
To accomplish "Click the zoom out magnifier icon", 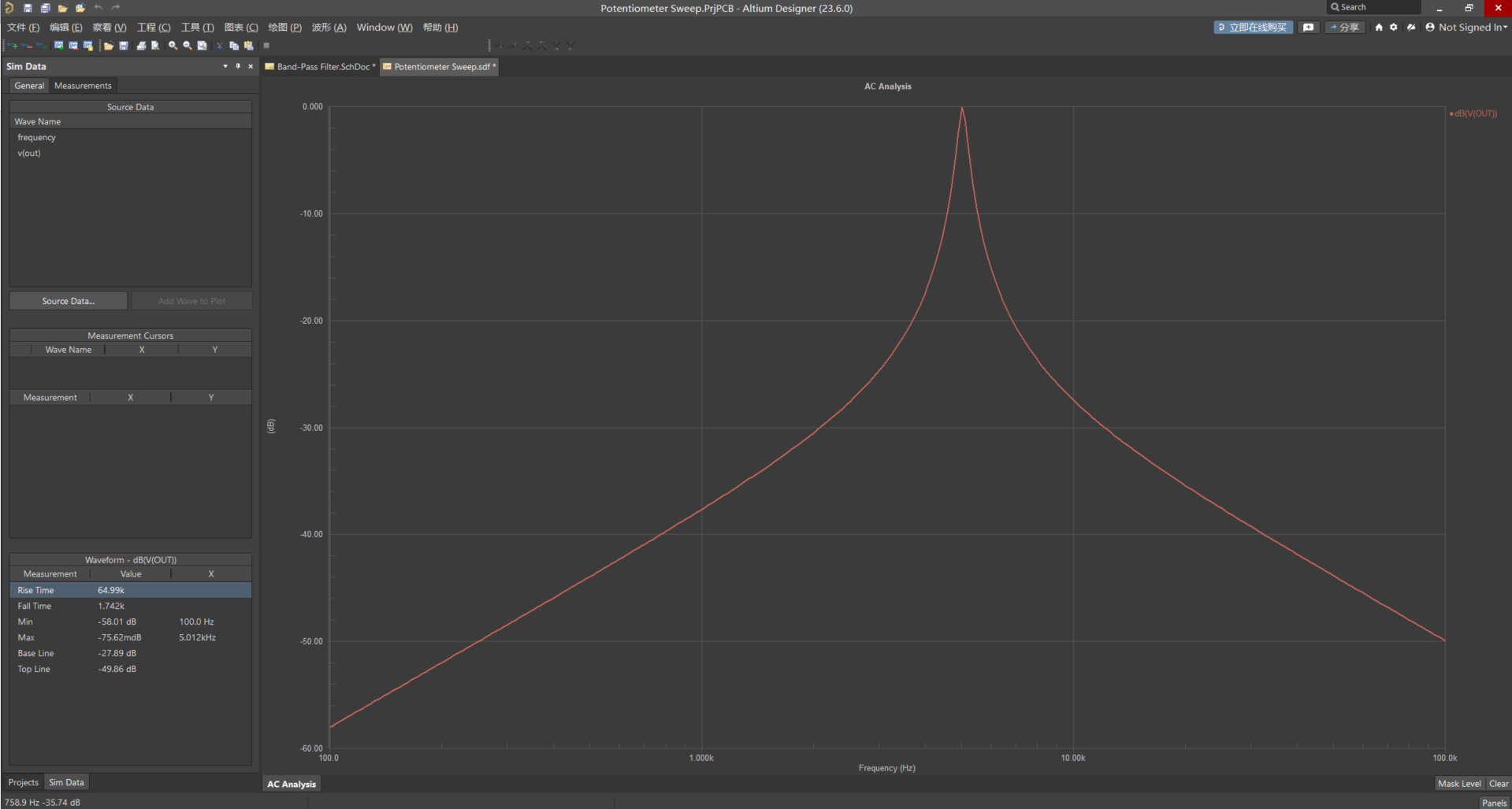I will pyautogui.click(x=188, y=46).
